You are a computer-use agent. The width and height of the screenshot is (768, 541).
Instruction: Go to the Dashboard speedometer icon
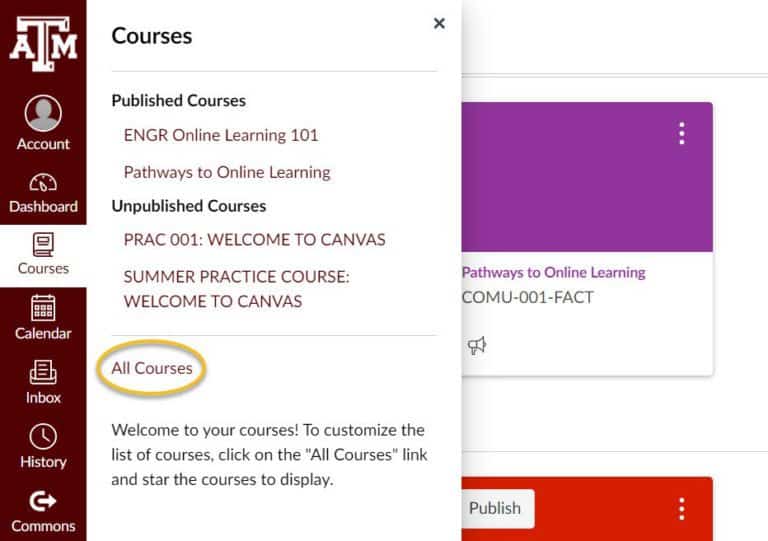43,182
